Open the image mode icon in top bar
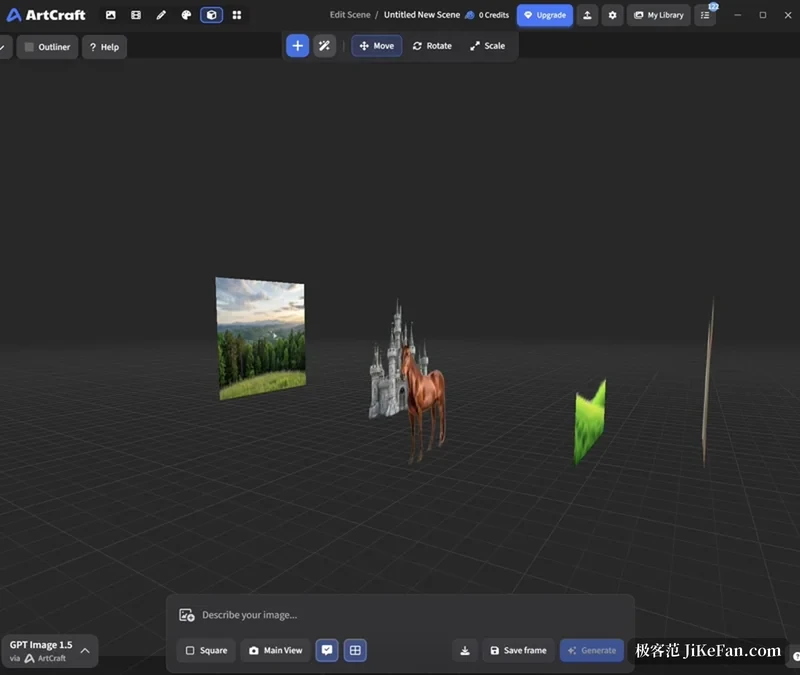The height and width of the screenshot is (675, 800). [x=111, y=15]
